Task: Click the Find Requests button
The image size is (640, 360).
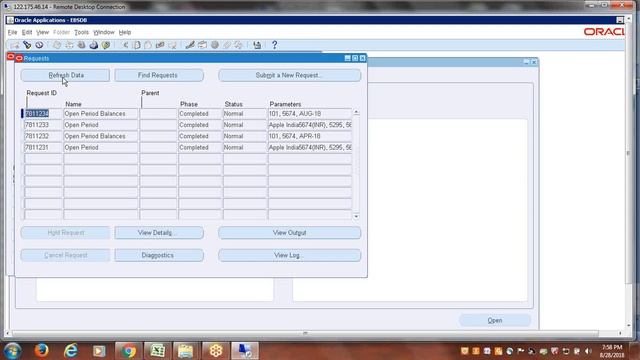Action: pos(159,75)
